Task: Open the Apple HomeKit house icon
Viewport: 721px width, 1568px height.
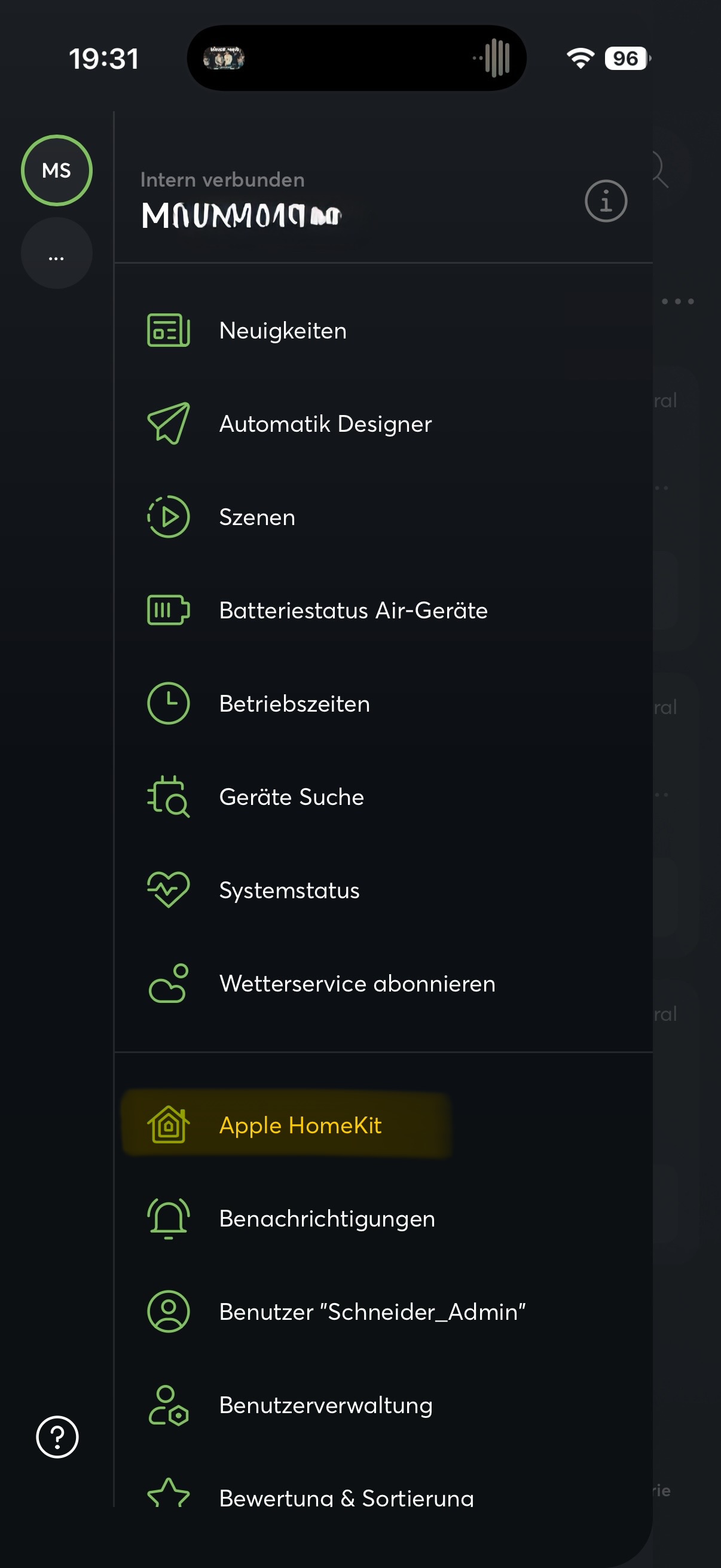Action: 168,1125
